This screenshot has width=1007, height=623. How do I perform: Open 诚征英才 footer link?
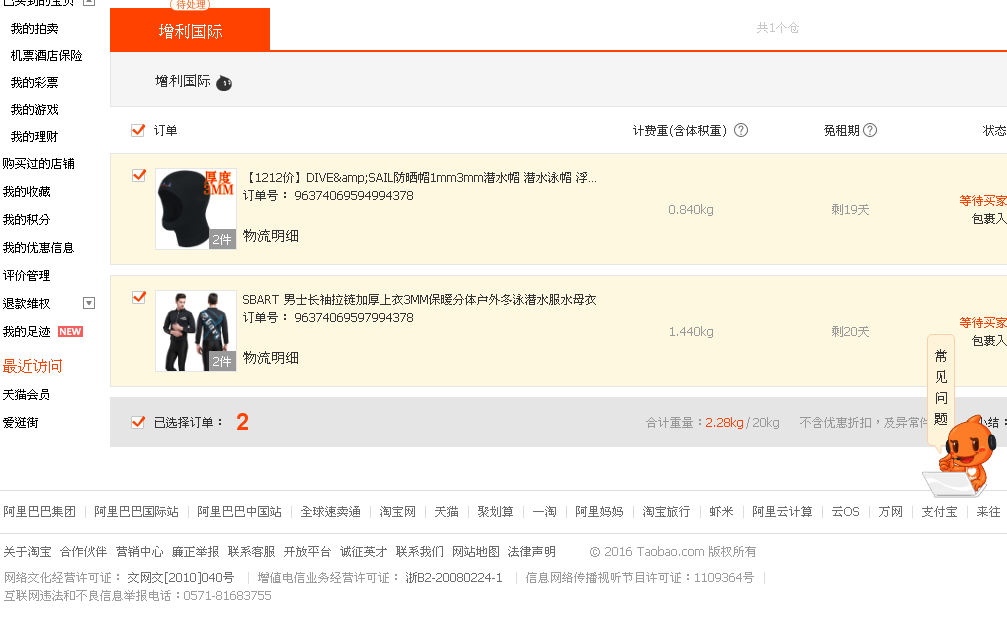click(363, 552)
